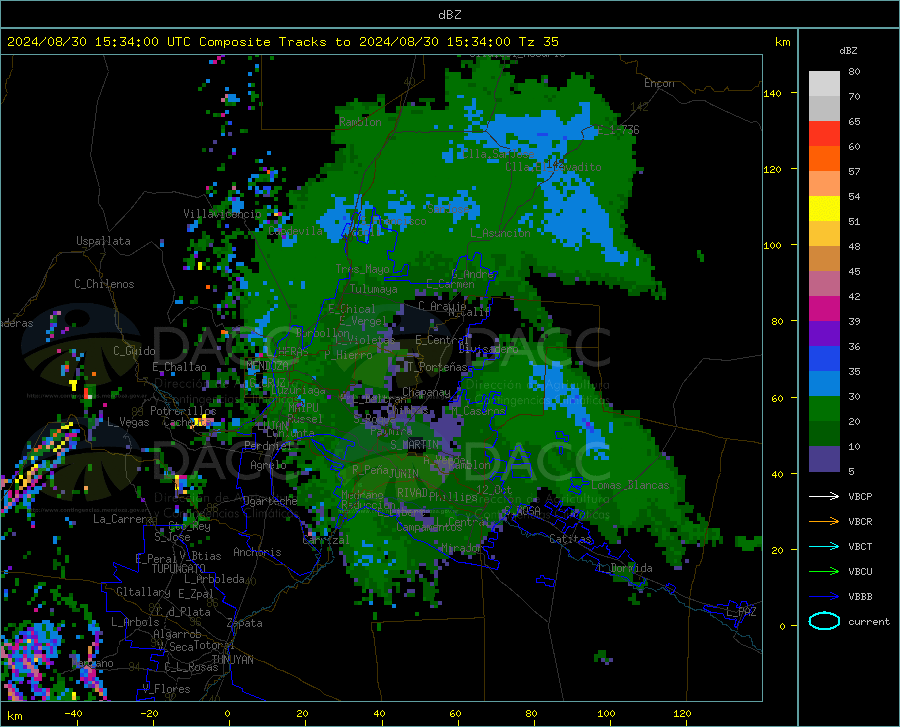Image resolution: width=900 pixels, height=727 pixels.
Task: Click the Capdevila map label
Action: coord(295,231)
